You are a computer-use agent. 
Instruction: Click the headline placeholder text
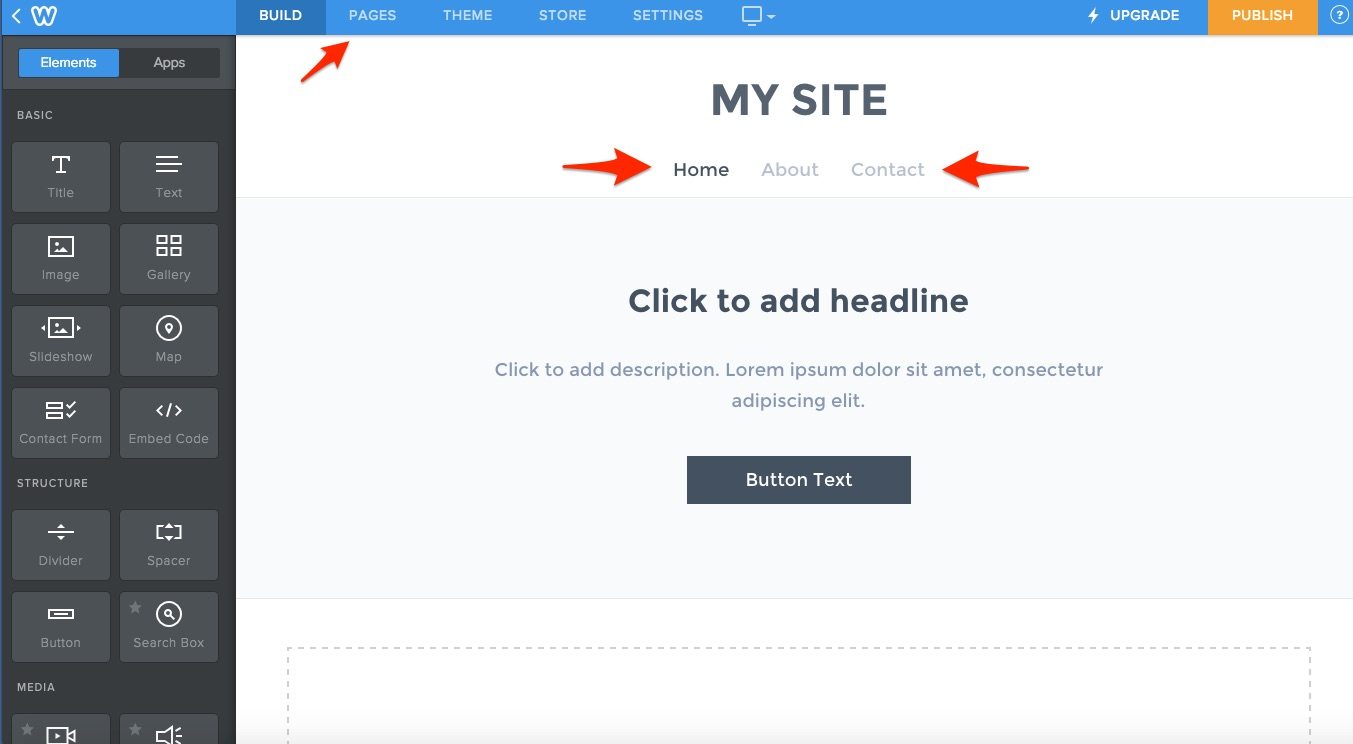pyautogui.click(x=798, y=301)
